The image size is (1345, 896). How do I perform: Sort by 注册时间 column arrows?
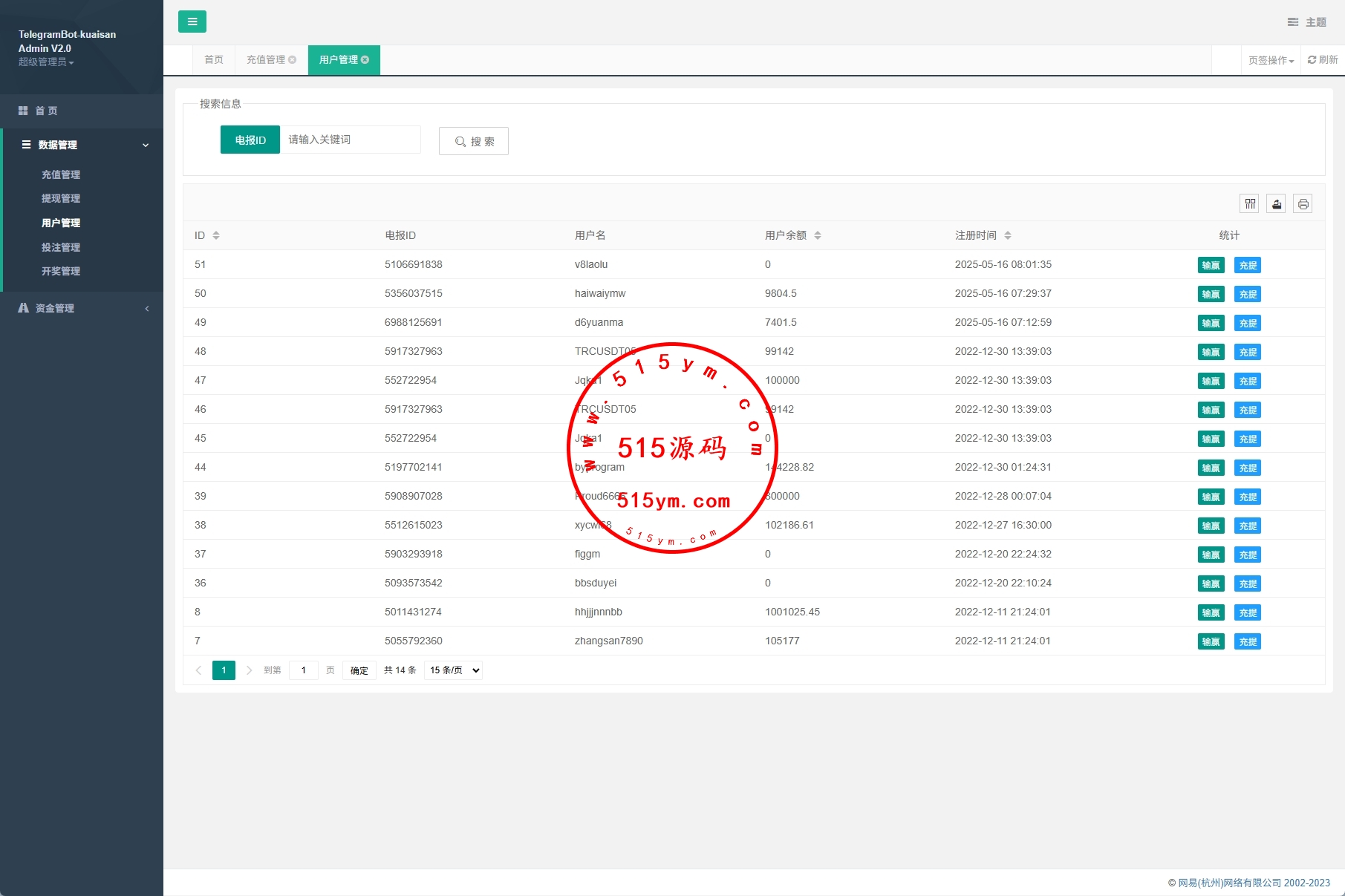1008,235
